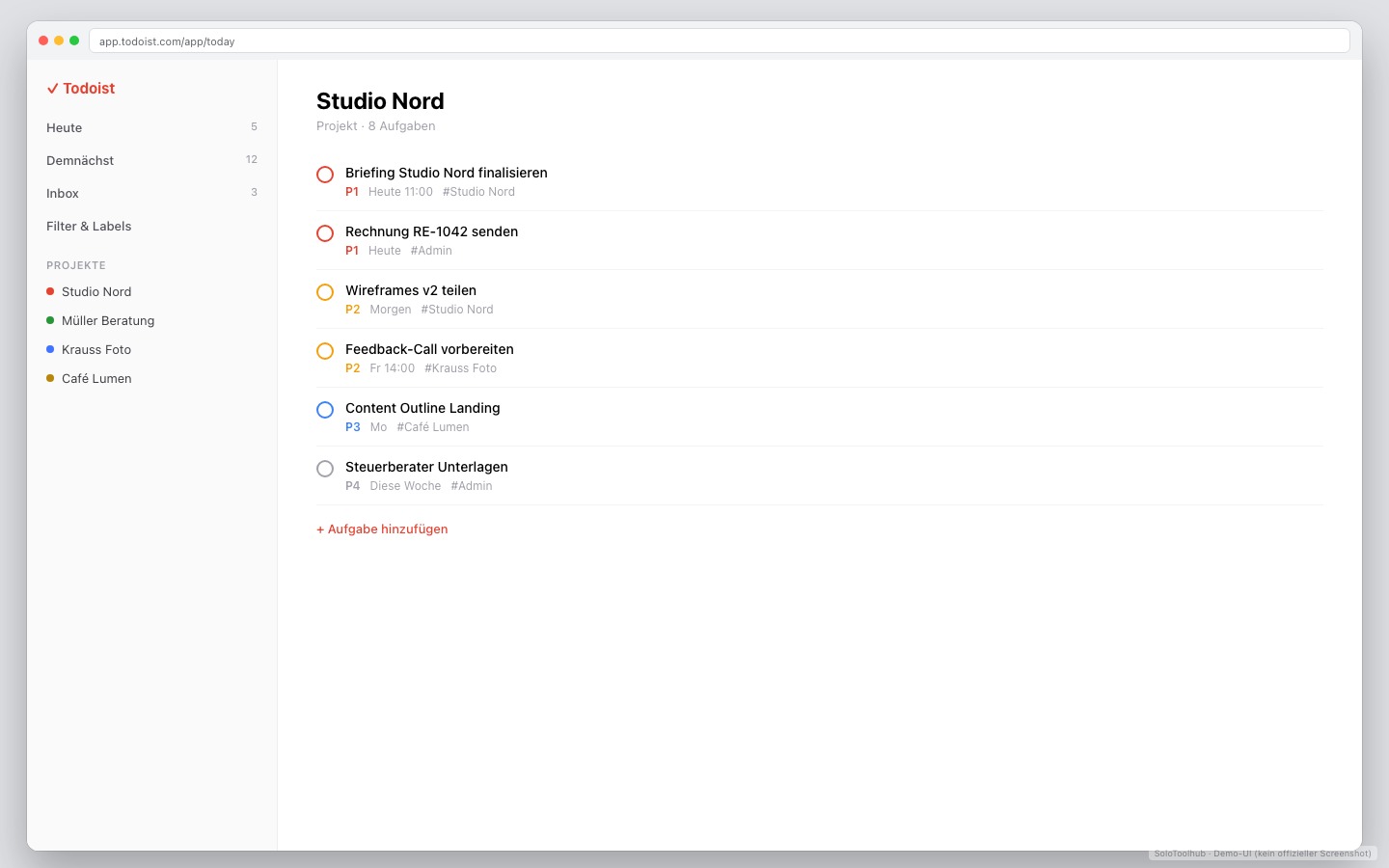Screen dimensions: 1389x868
Task: Click P1 priority label of Briefing task
Action: (352, 192)
